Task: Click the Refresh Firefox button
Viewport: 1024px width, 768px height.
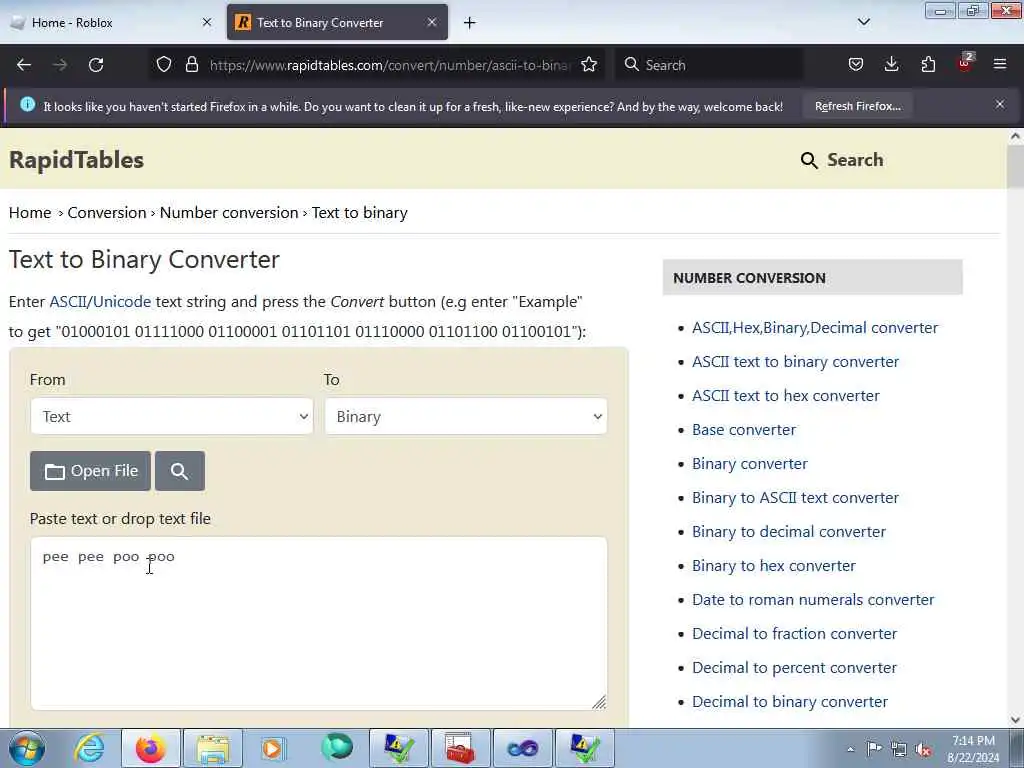Action: [857, 106]
